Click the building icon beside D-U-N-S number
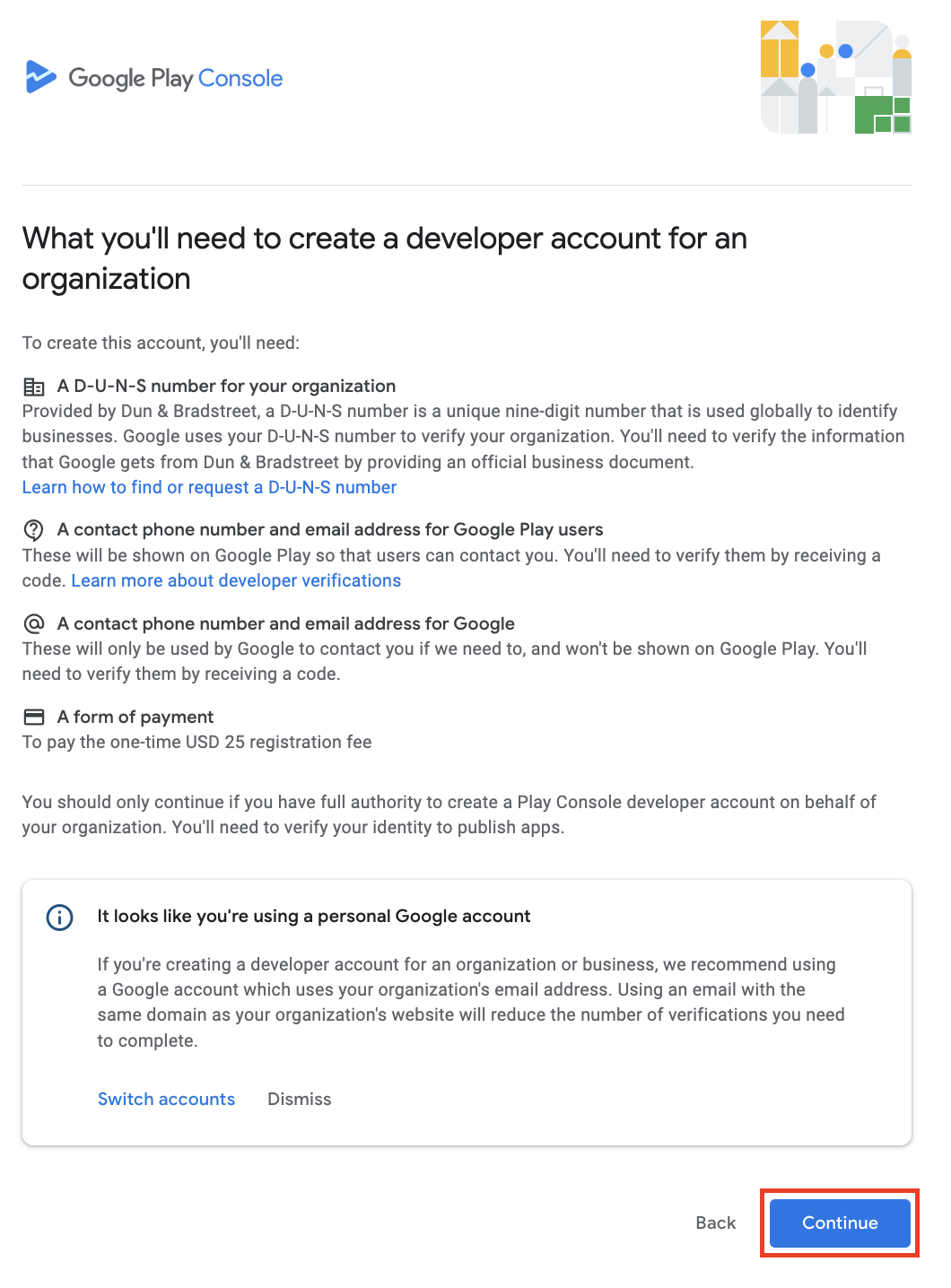This screenshot has height=1288, width=951. coord(33,387)
